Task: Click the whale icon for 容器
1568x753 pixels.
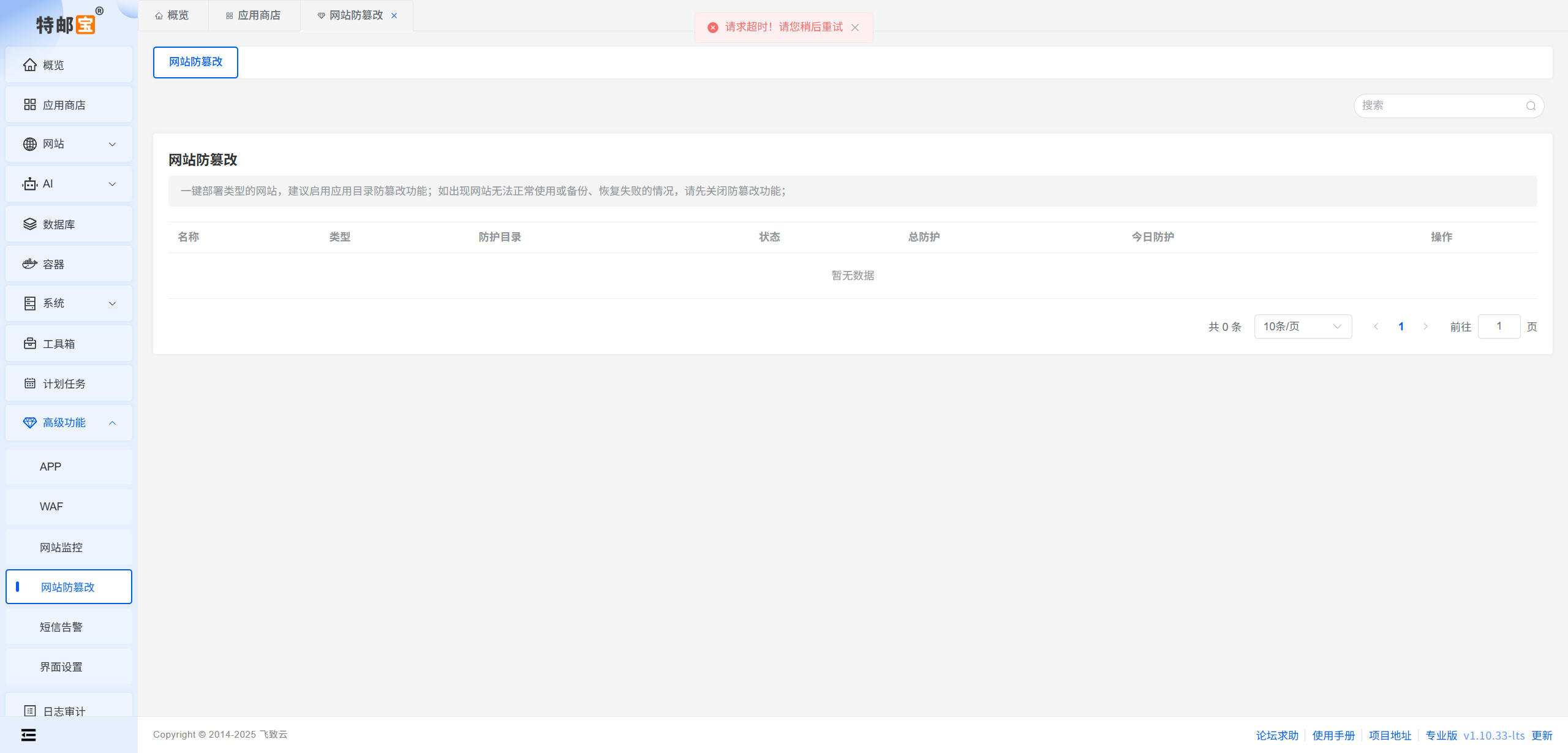Action: click(29, 264)
